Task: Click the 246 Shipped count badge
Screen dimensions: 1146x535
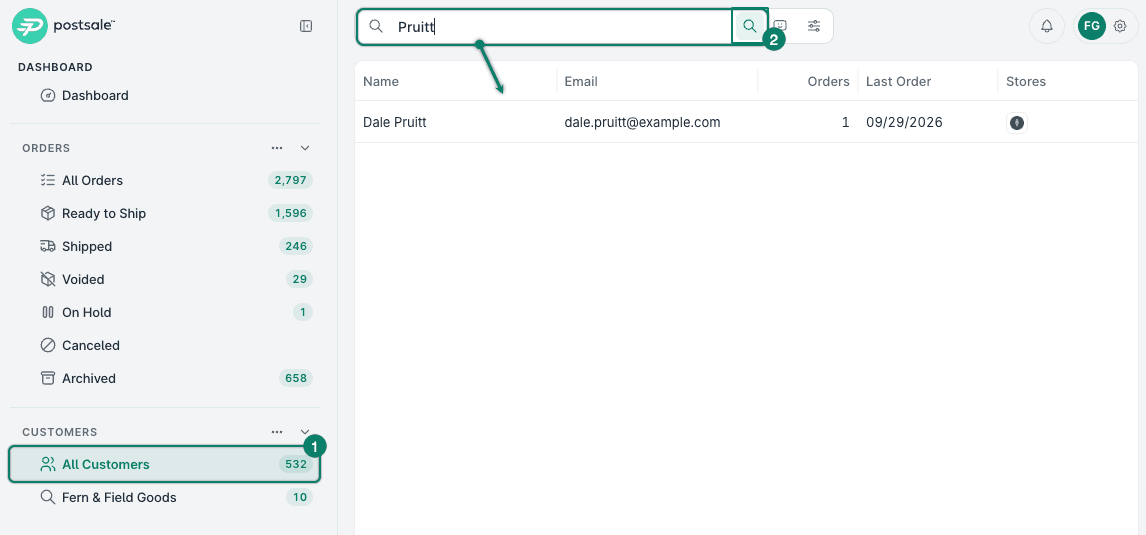Action: tap(296, 246)
